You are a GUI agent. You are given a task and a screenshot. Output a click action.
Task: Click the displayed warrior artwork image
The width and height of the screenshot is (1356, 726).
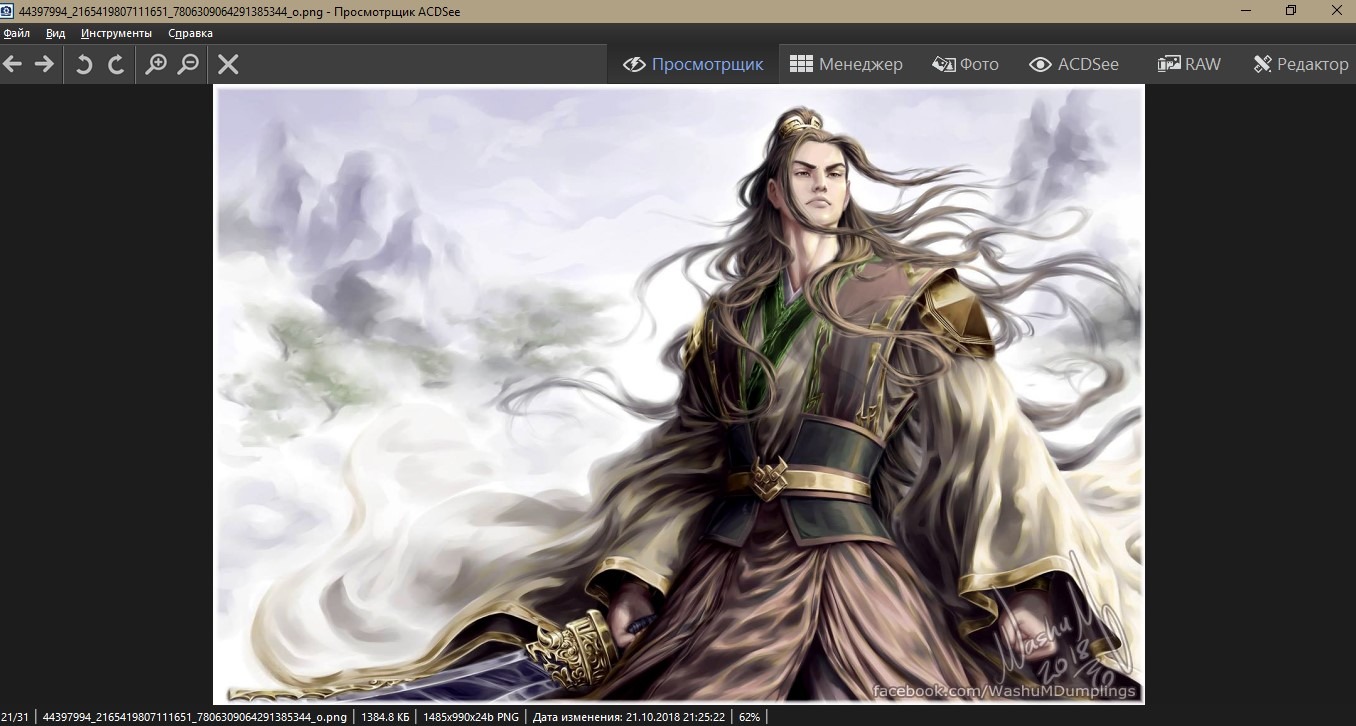678,394
